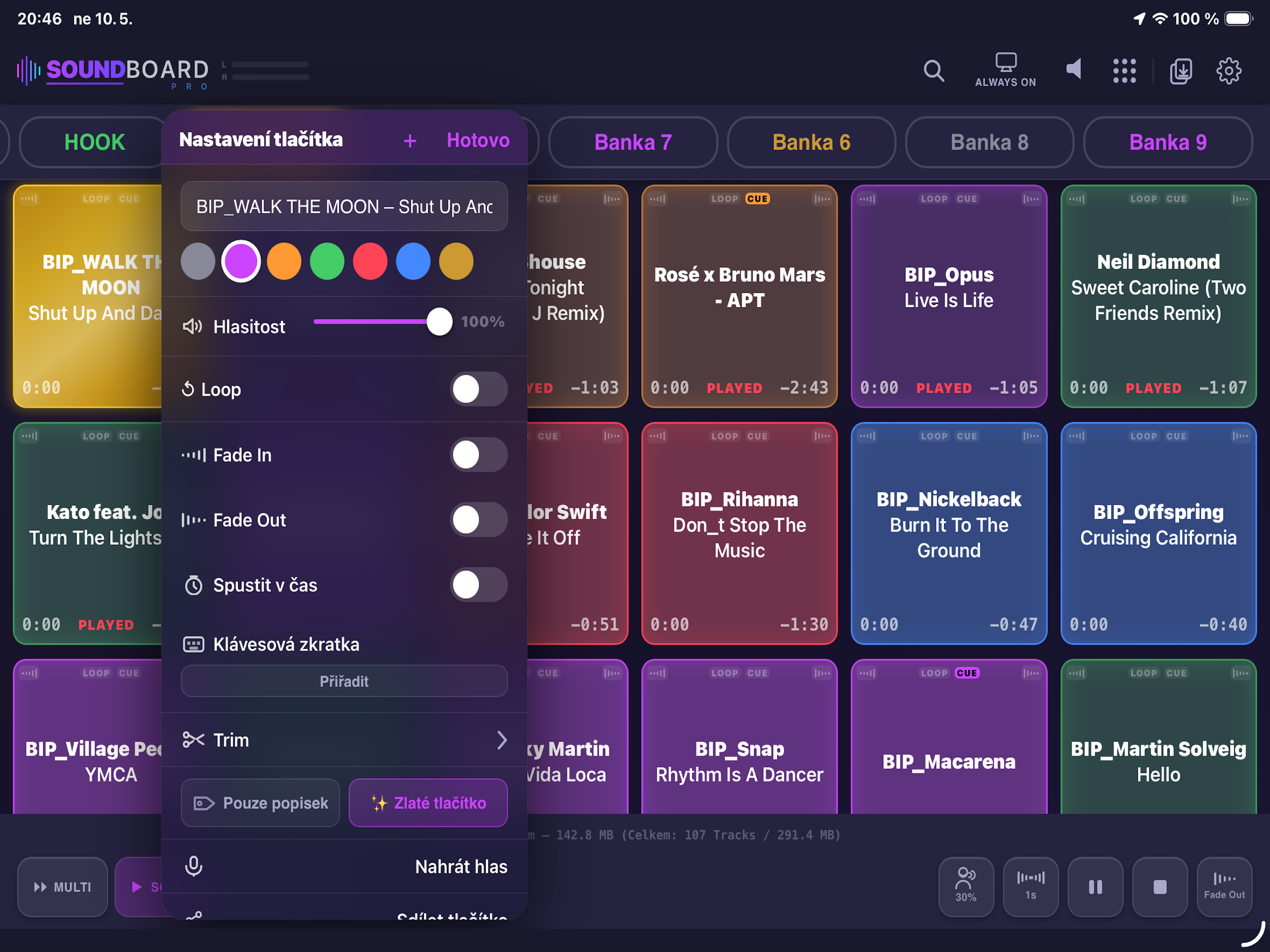This screenshot has height=952, width=1270.
Task: Choose the red color swatch
Action: (x=370, y=261)
